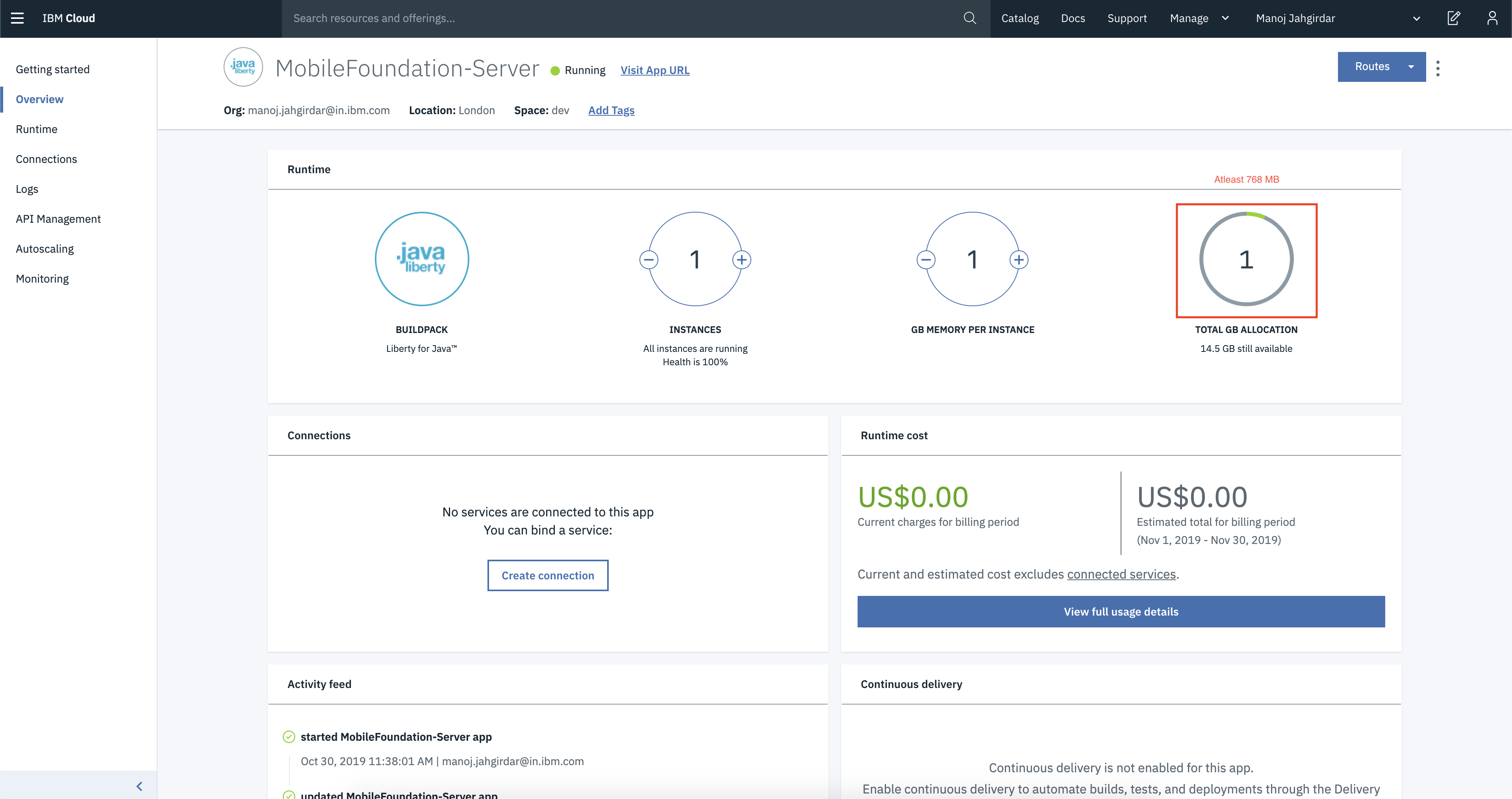This screenshot has width=1512, height=799.
Task: Open the Autoscaling sidebar section
Action: pyautogui.click(x=44, y=249)
